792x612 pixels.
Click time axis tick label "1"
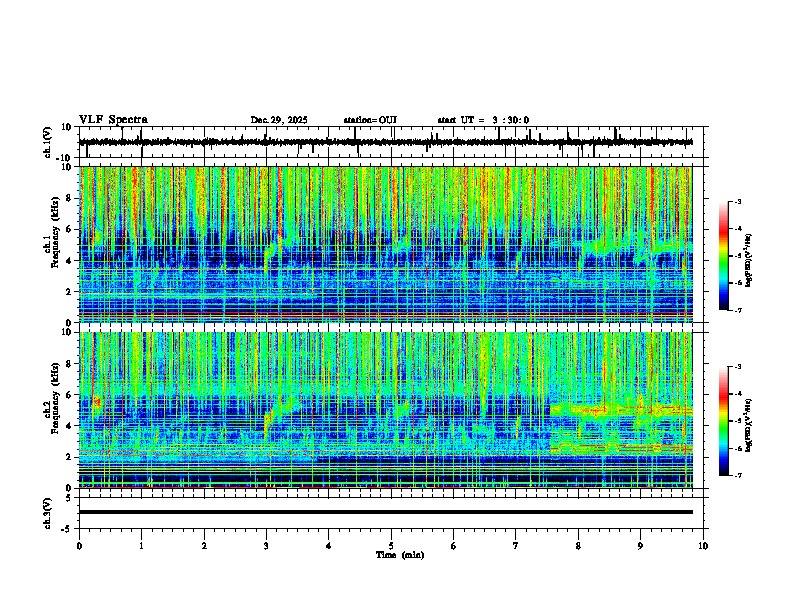(141, 546)
